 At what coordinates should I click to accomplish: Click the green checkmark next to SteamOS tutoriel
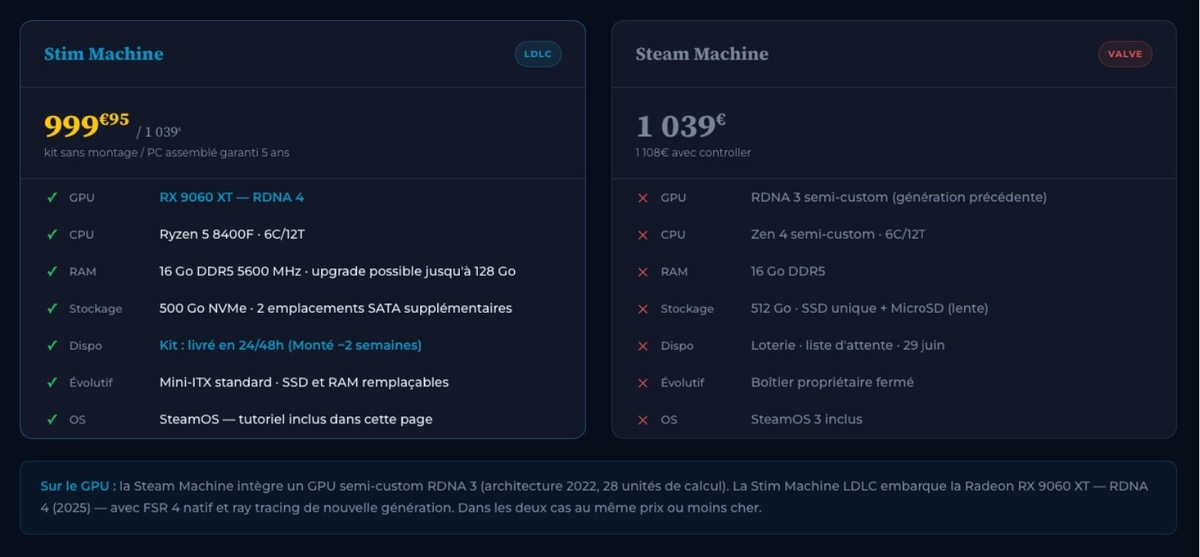(x=52, y=419)
